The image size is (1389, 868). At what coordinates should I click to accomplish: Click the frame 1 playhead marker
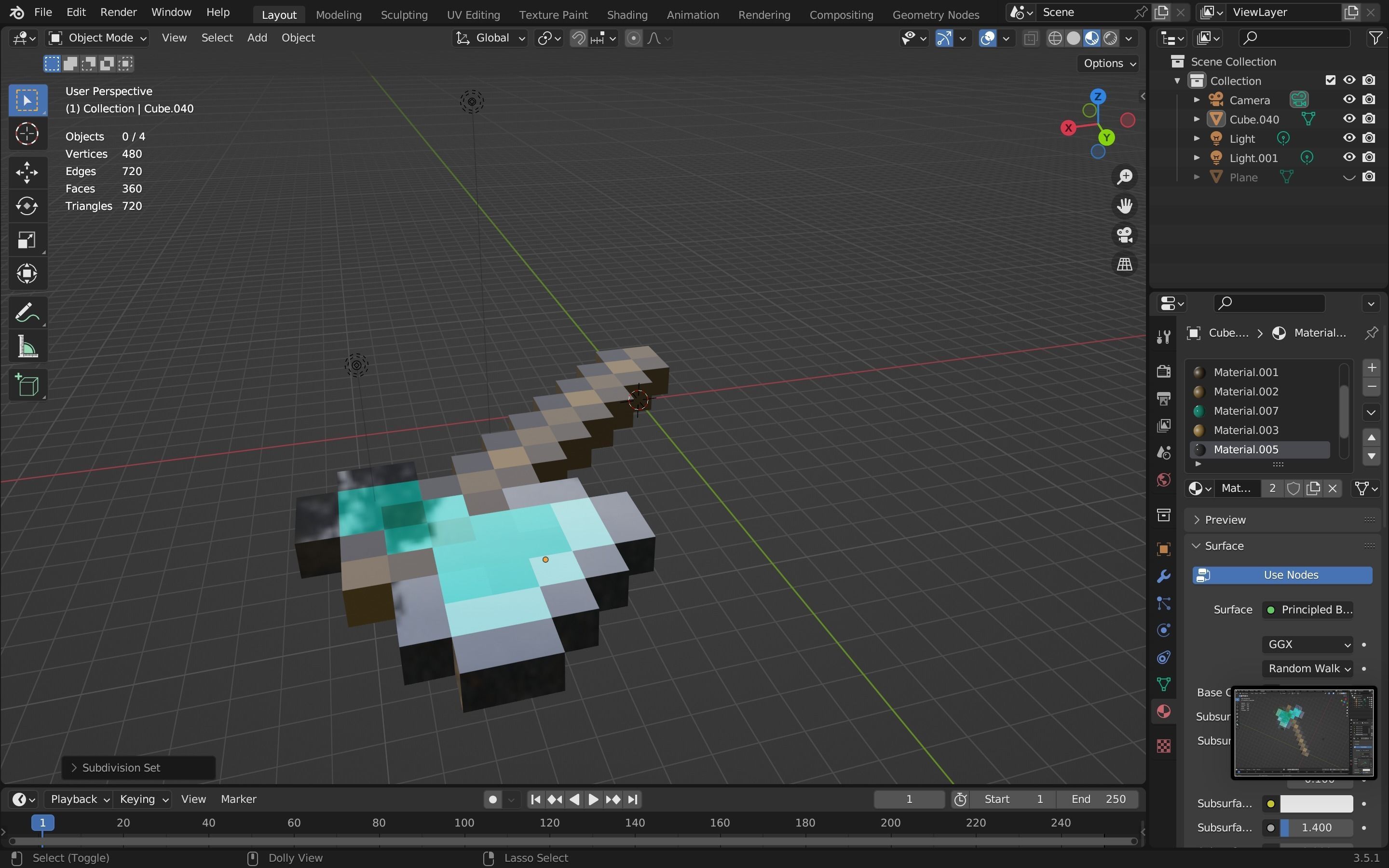point(42,823)
